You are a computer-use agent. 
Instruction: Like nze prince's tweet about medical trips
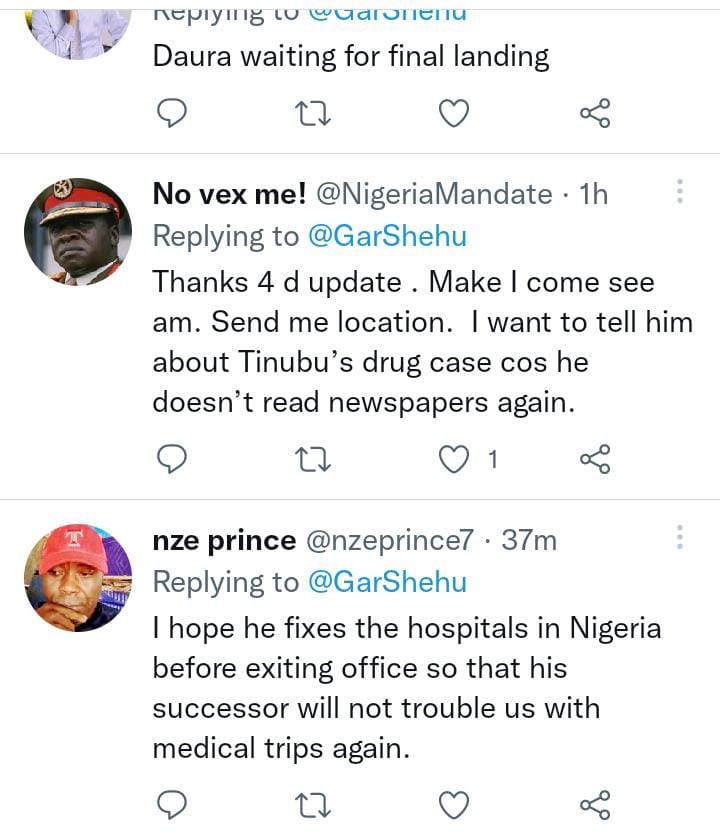pos(455,804)
